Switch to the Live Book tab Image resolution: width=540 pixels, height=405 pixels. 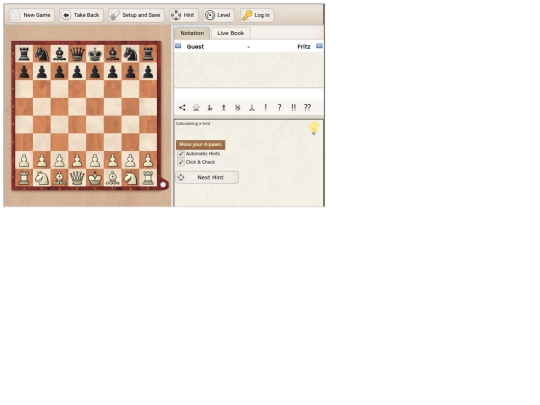(x=231, y=33)
